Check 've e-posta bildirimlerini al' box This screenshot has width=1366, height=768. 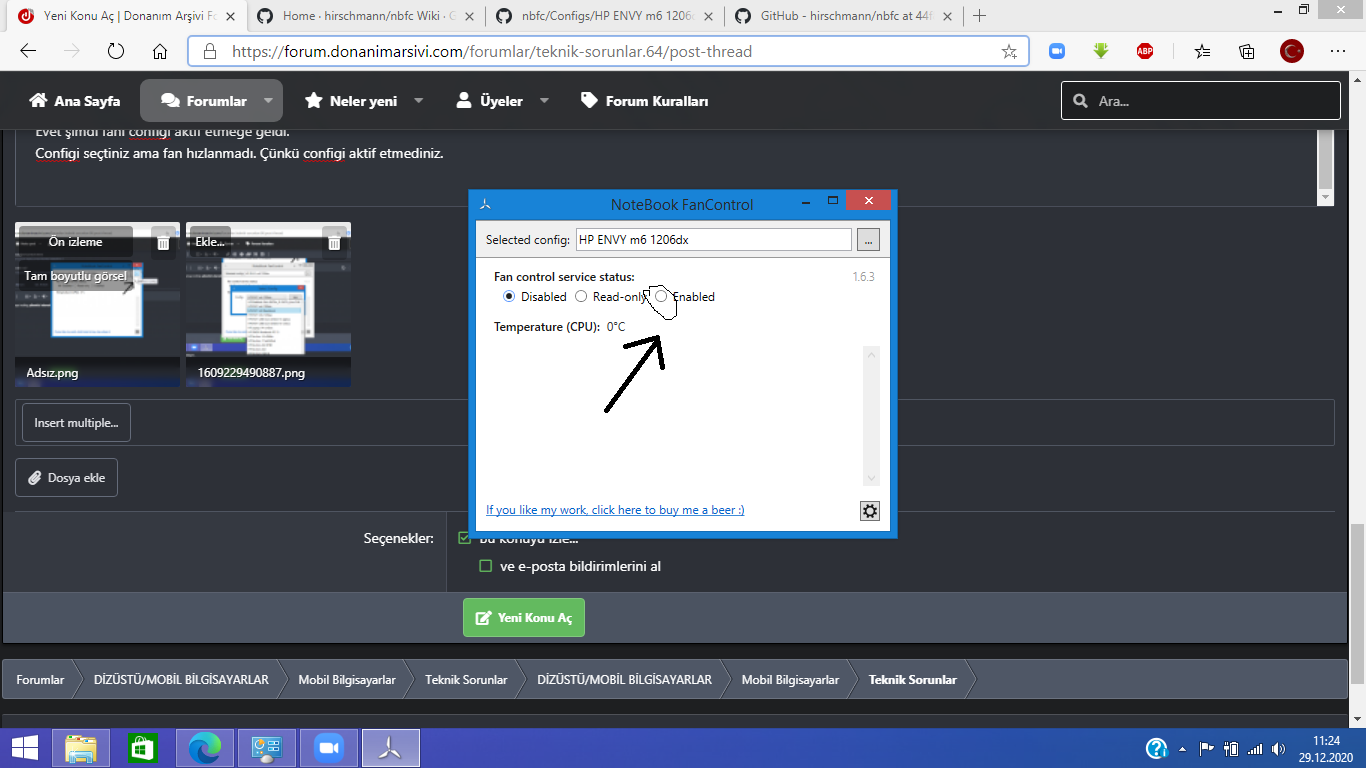coord(486,566)
